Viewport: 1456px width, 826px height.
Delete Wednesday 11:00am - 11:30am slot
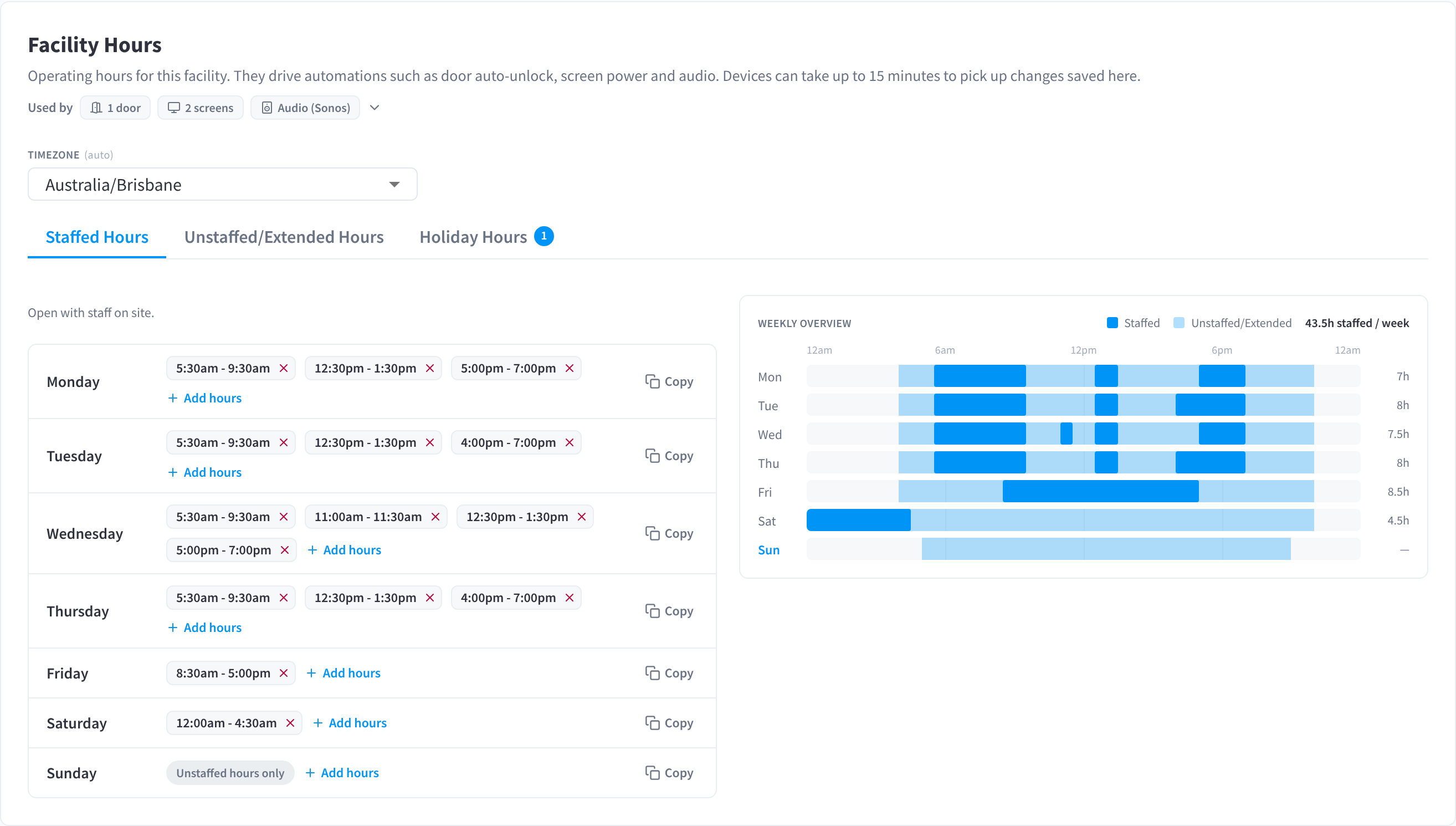click(x=435, y=517)
